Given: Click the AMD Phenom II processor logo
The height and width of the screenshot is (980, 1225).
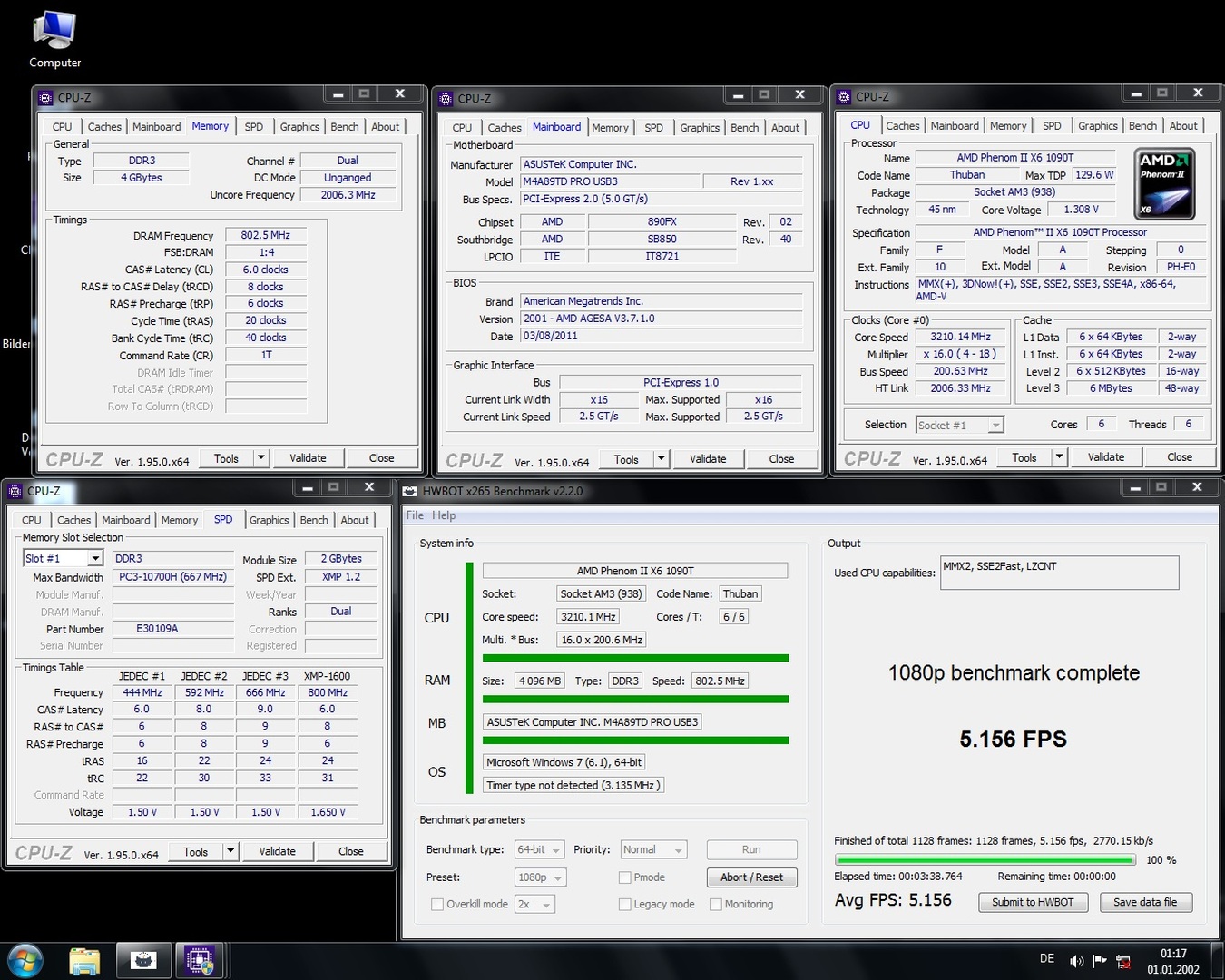Looking at the screenshot, I should click(x=1165, y=183).
